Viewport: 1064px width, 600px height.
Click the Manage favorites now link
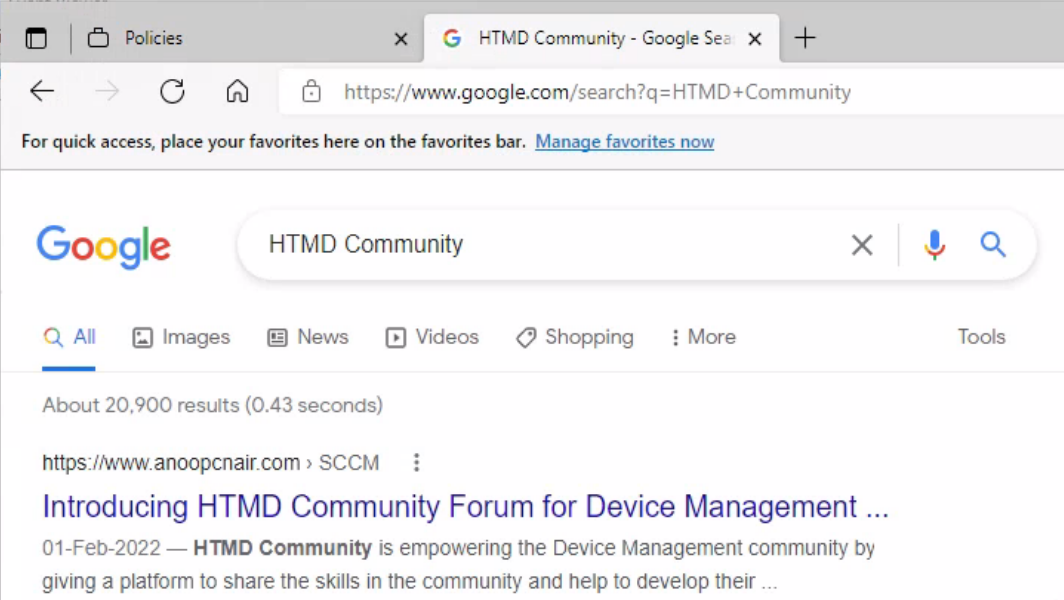pos(624,142)
